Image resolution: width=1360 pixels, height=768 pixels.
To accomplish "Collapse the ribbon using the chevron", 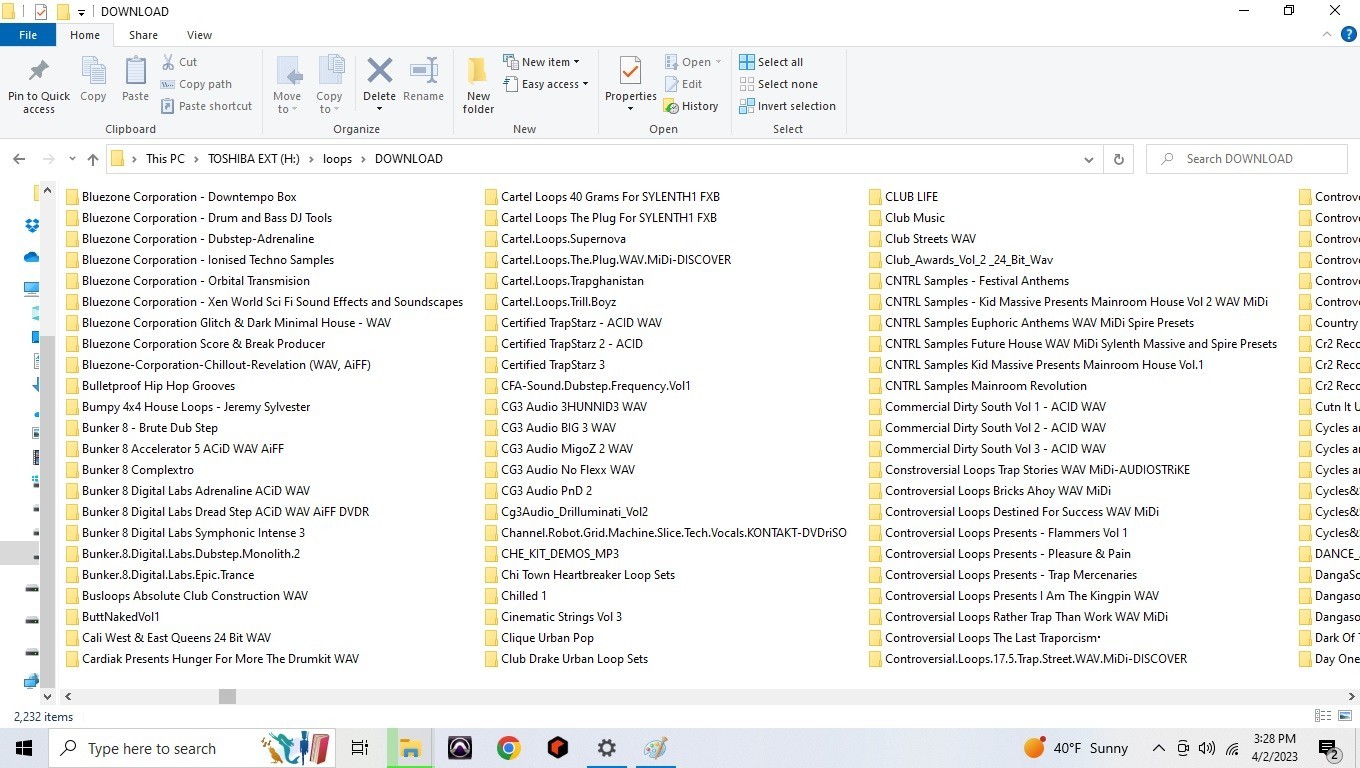I will (x=1327, y=34).
